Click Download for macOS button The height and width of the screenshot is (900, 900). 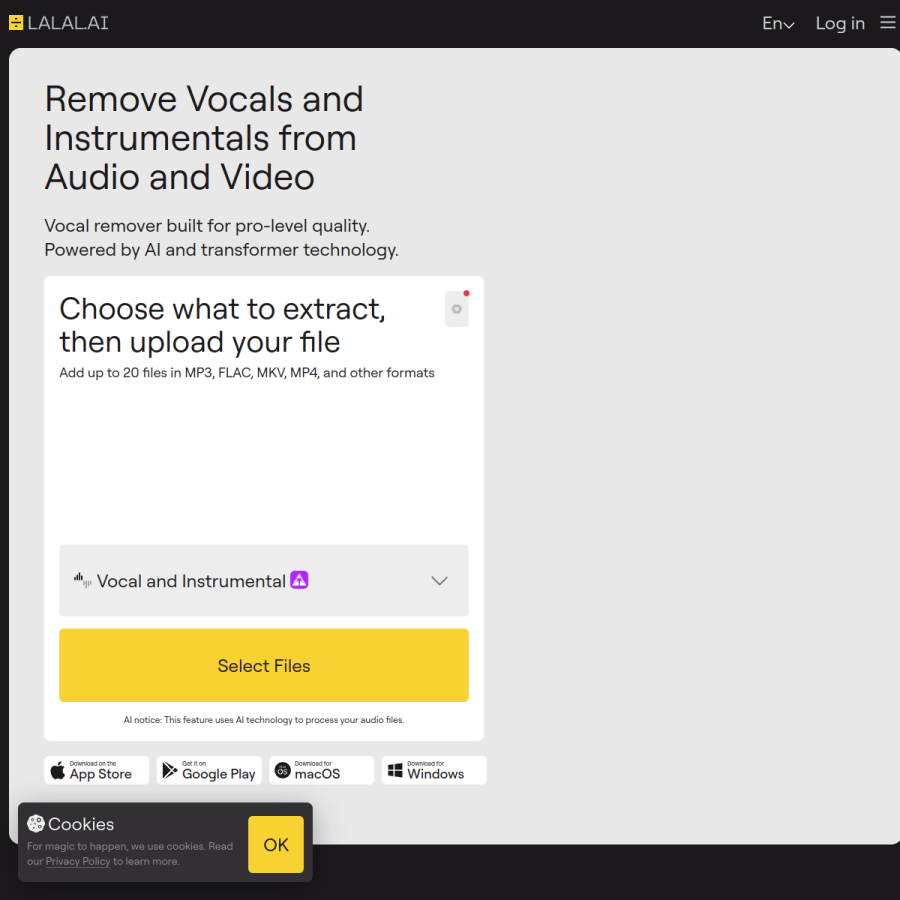pos(321,770)
